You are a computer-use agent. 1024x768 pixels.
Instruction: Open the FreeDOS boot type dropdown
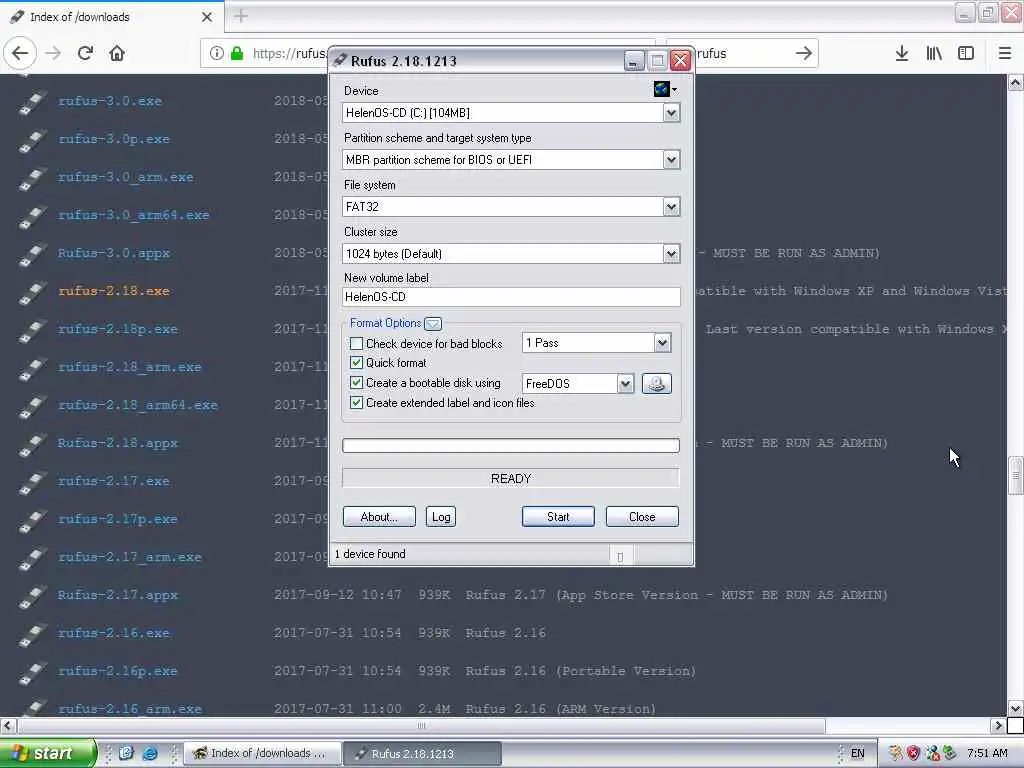pyautogui.click(x=625, y=383)
